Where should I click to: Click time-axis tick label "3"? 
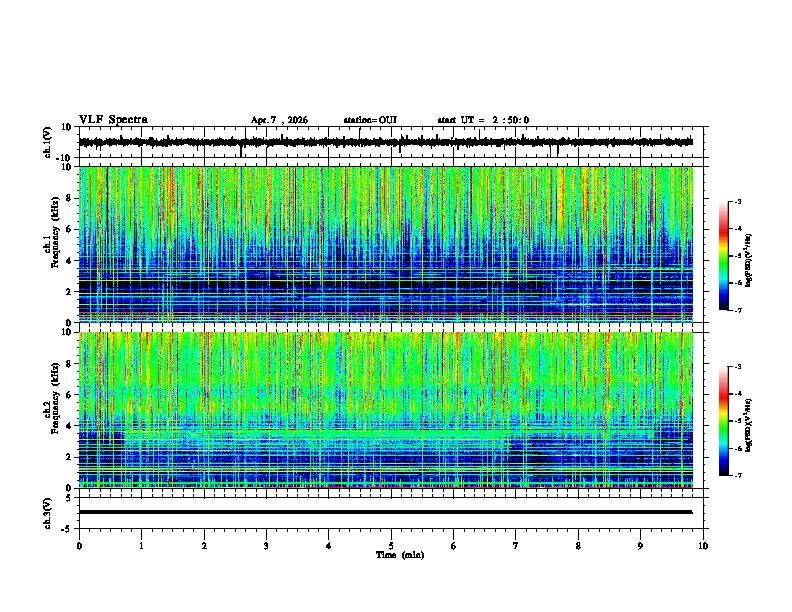[266, 546]
